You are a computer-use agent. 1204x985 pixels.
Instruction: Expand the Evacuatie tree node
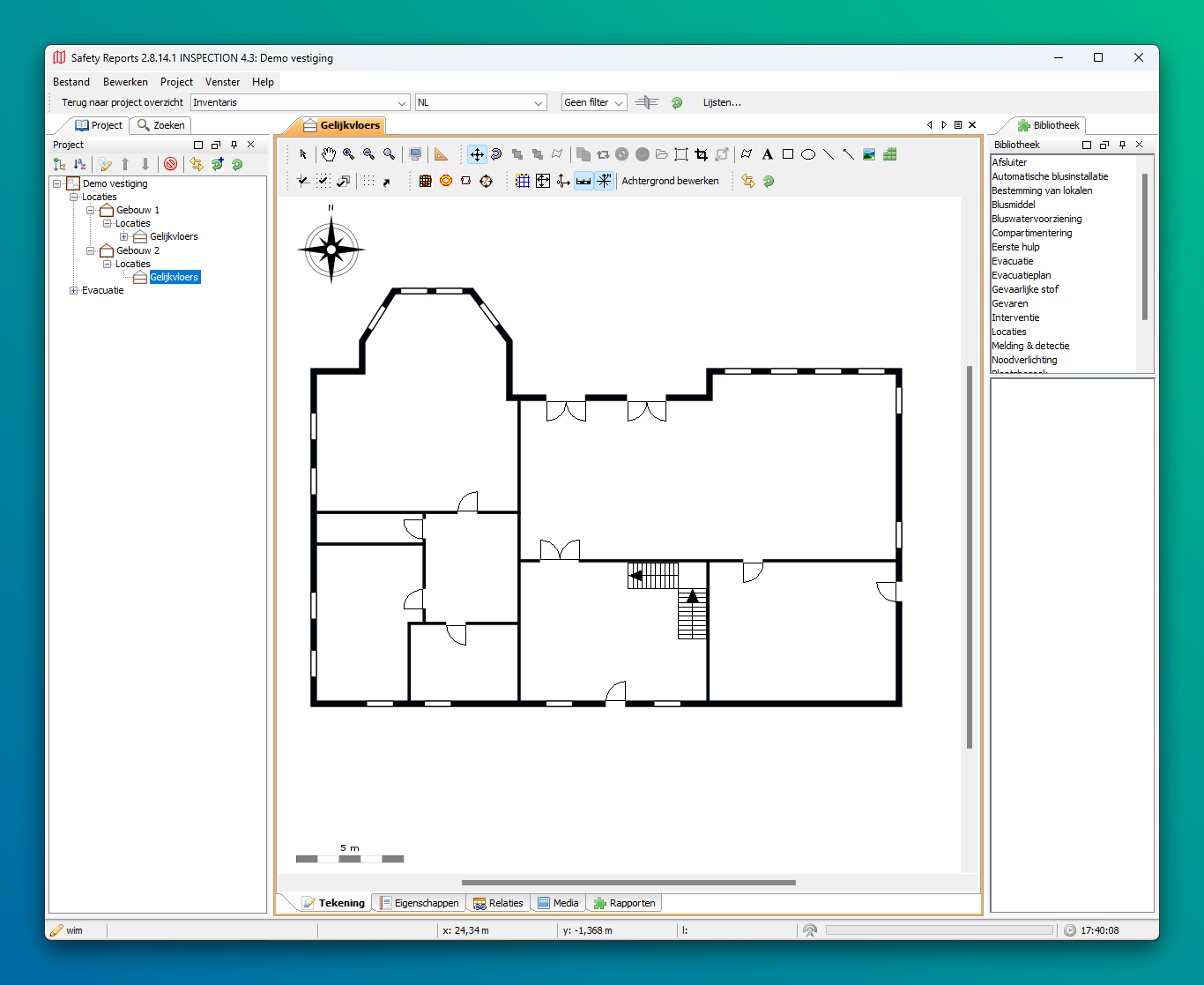point(74,290)
